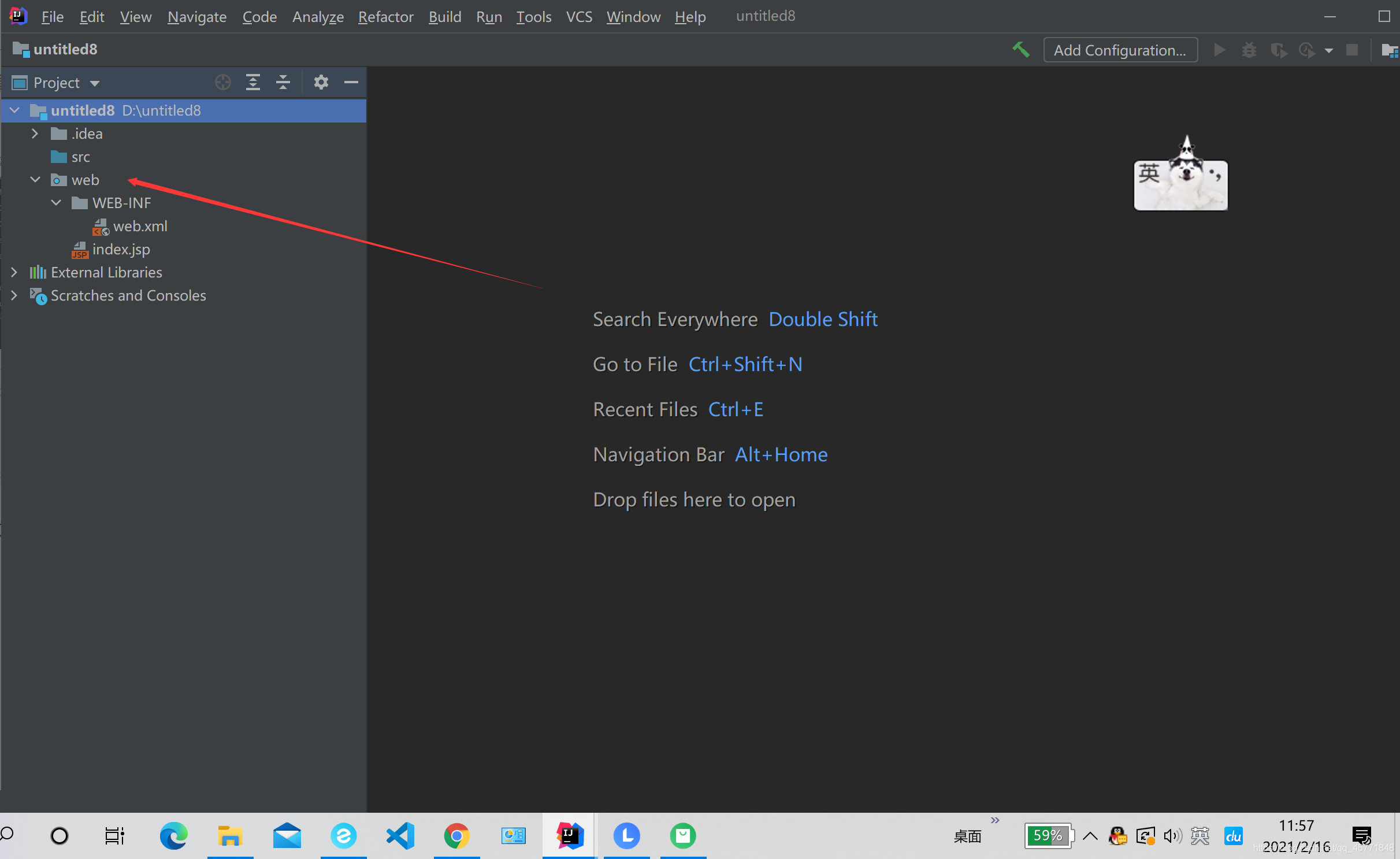Open Chrome from the taskbar
Viewport: 1400px width, 859px height.
[x=456, y=835]
